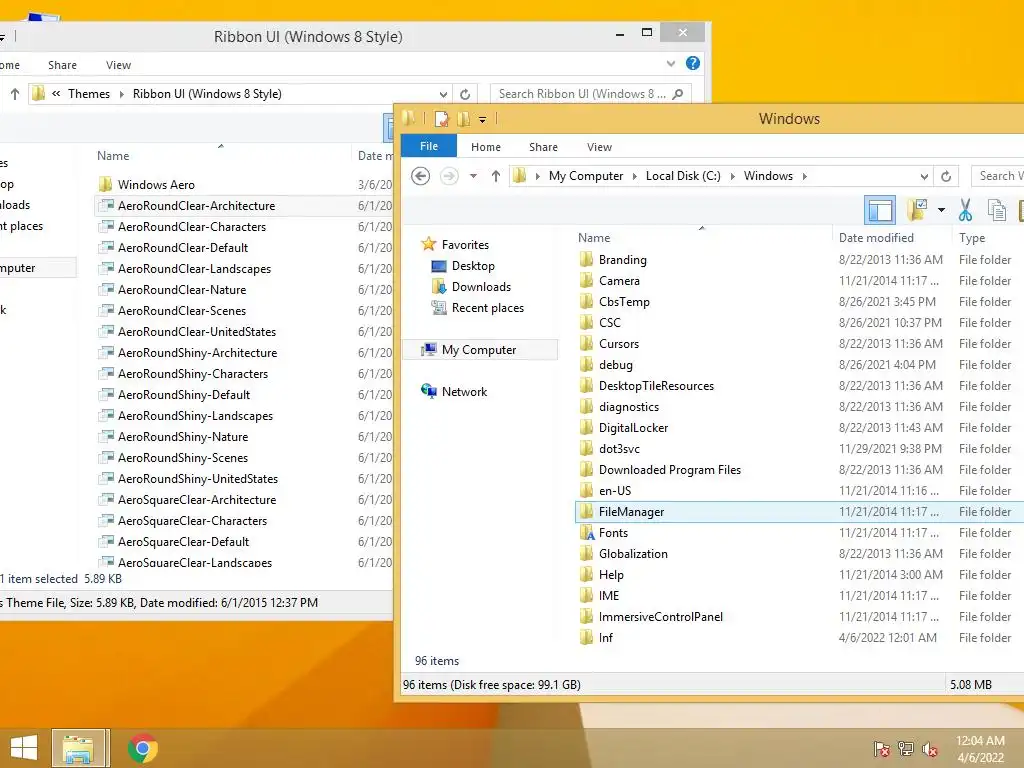Screen dimensions: 1024x768
Task: Select the Inf folder
Action: [605, 637]
